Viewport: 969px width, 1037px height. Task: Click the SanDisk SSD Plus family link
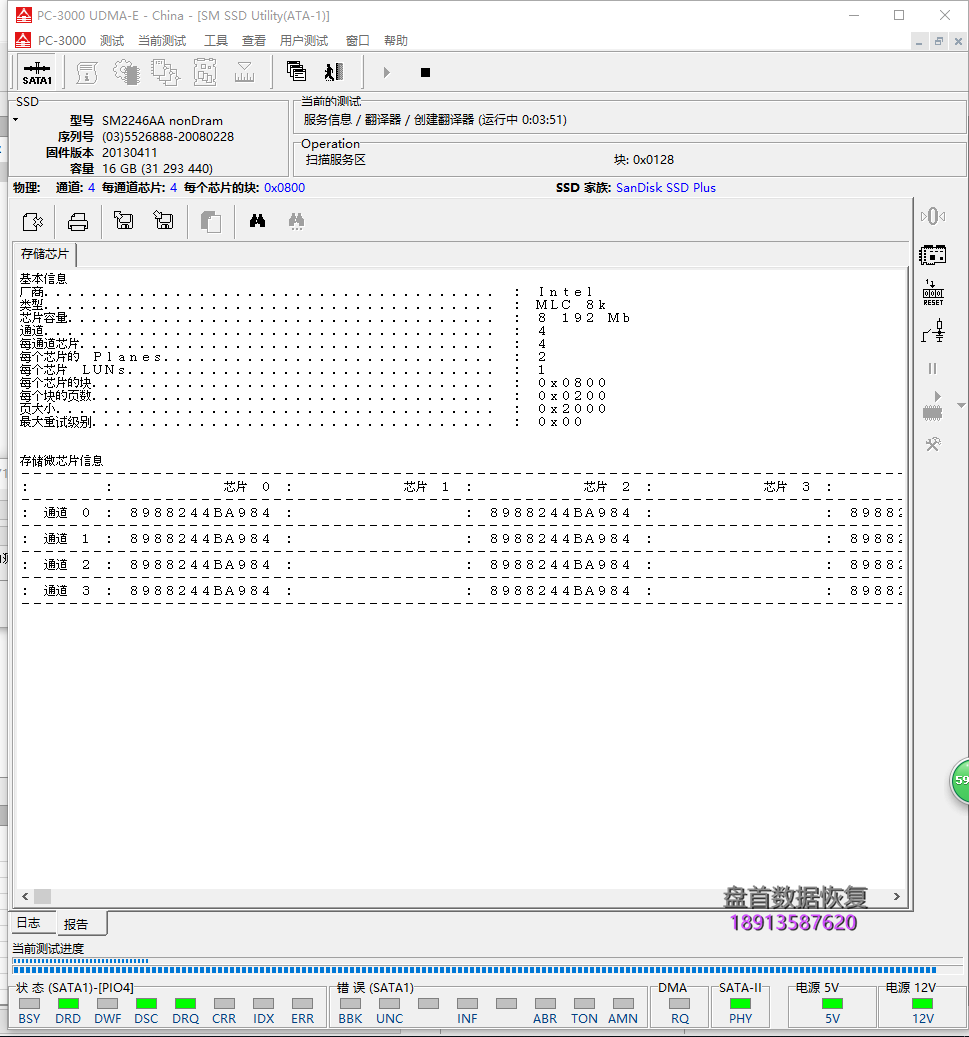pyautogui.click(x=665, y=187)
